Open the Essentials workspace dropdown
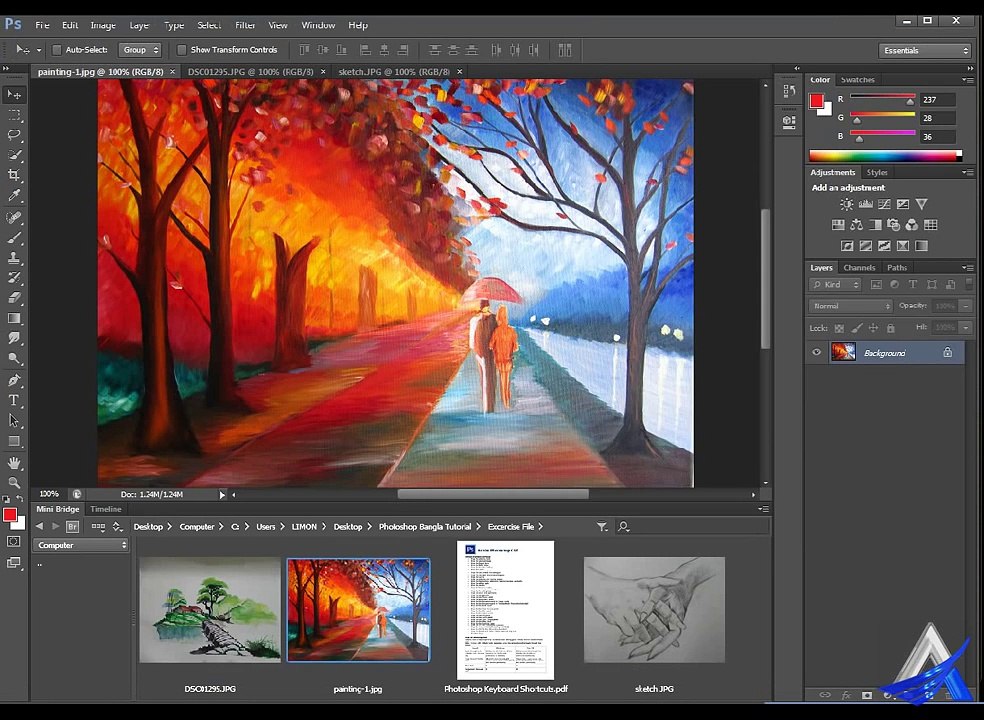 coord(925,50)
